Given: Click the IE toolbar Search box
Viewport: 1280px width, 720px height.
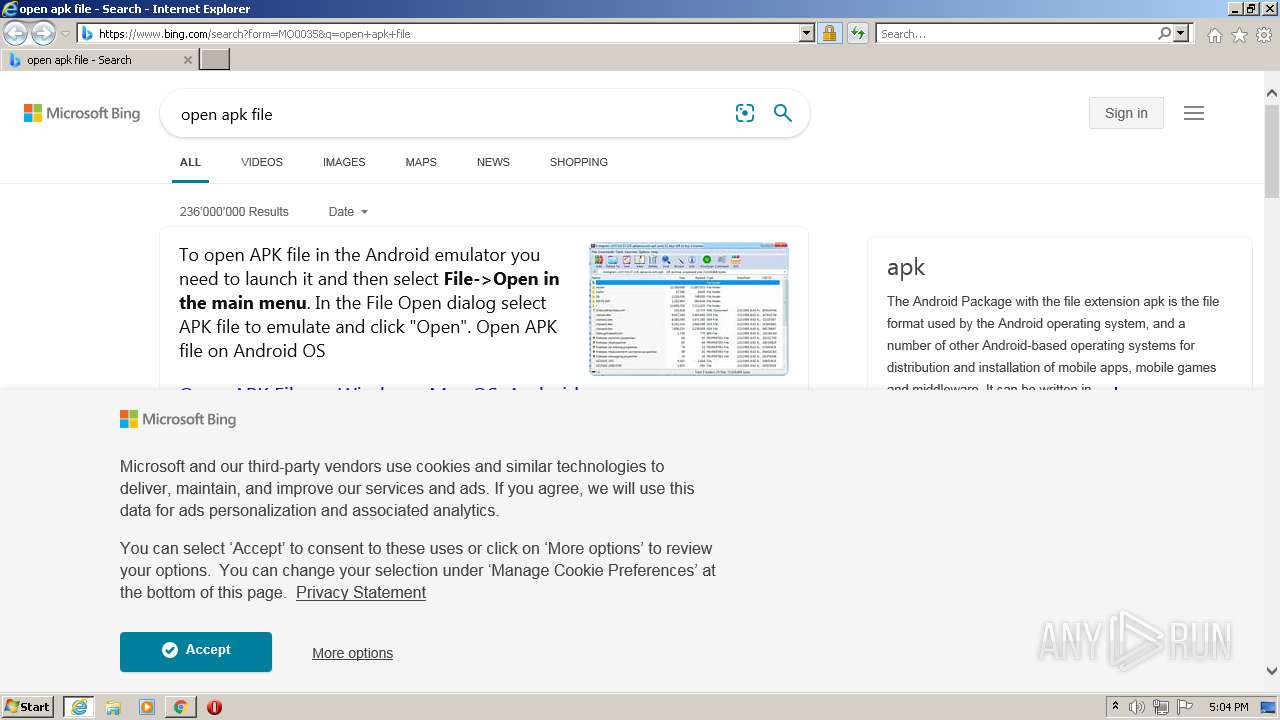Looking at the screenshot, I should click(1016, 34).
